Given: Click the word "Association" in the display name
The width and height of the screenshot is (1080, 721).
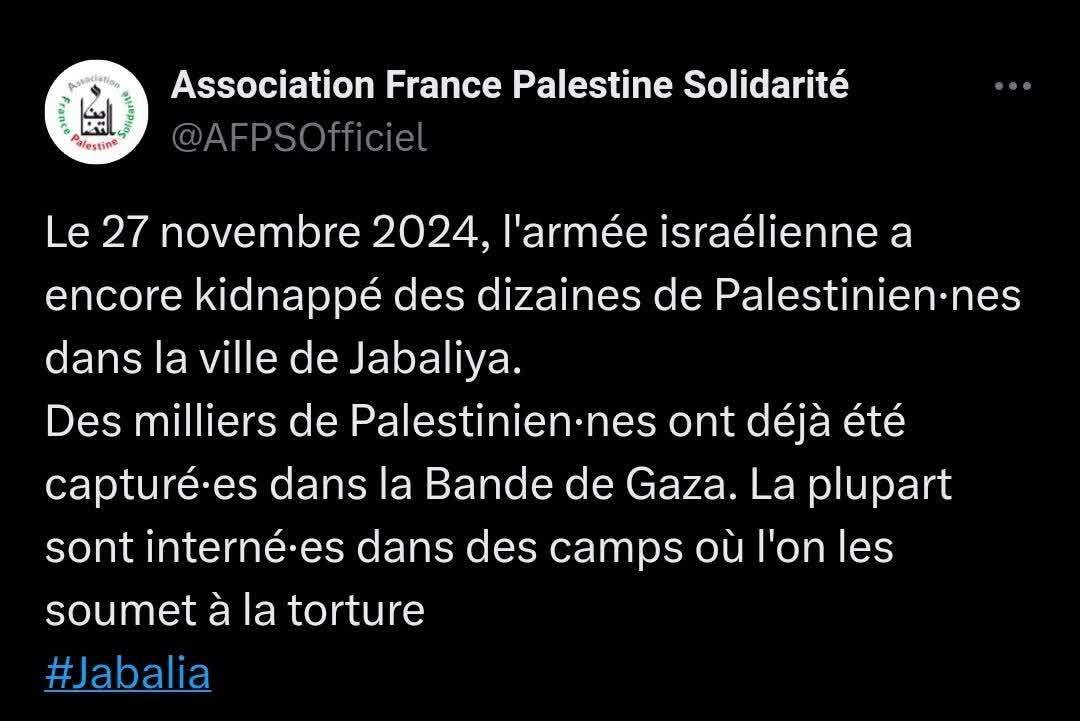Looking at the screenshot, I should pos(273,85).
